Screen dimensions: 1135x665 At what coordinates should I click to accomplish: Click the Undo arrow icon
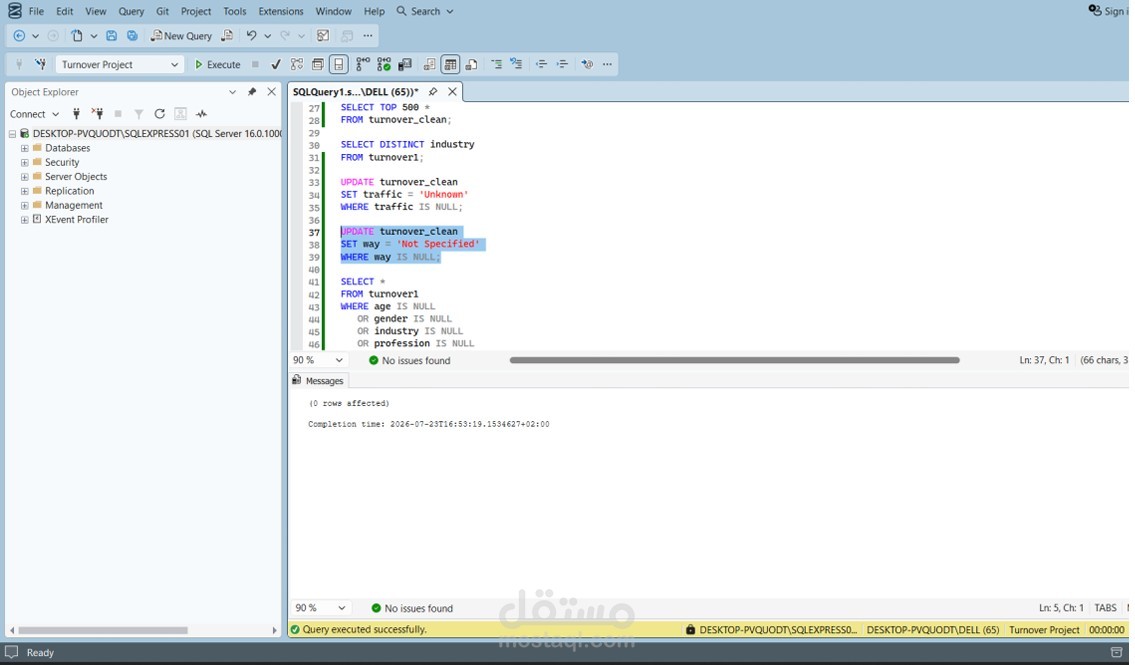(251, 35)
